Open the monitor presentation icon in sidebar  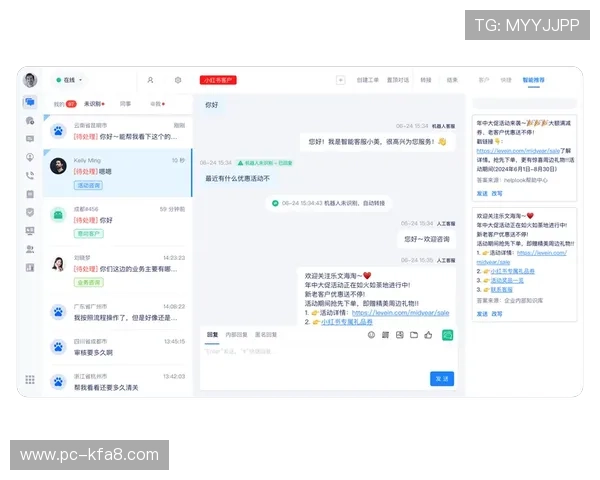pos(30,231)
